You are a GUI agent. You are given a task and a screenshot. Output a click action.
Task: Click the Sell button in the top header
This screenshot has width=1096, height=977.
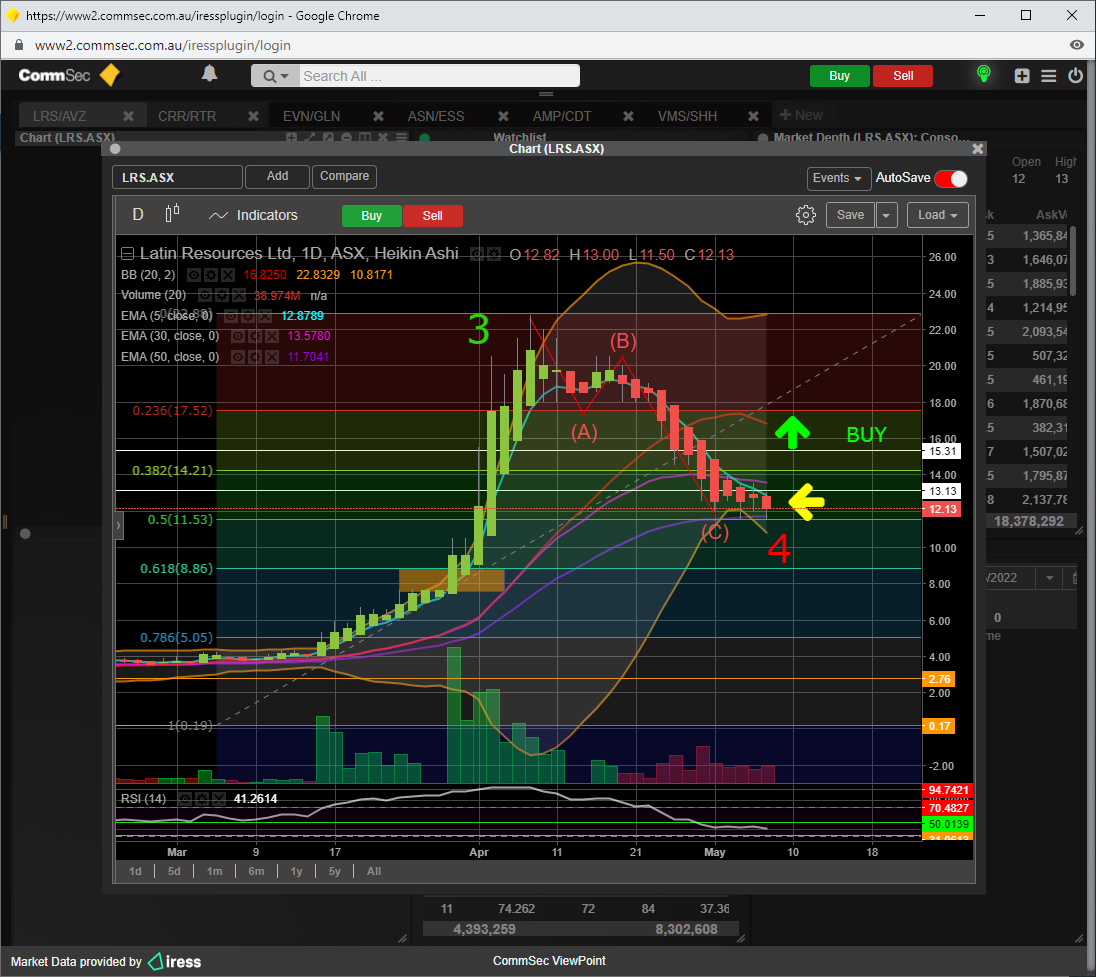pyautogui.click(x=903, y=76)
